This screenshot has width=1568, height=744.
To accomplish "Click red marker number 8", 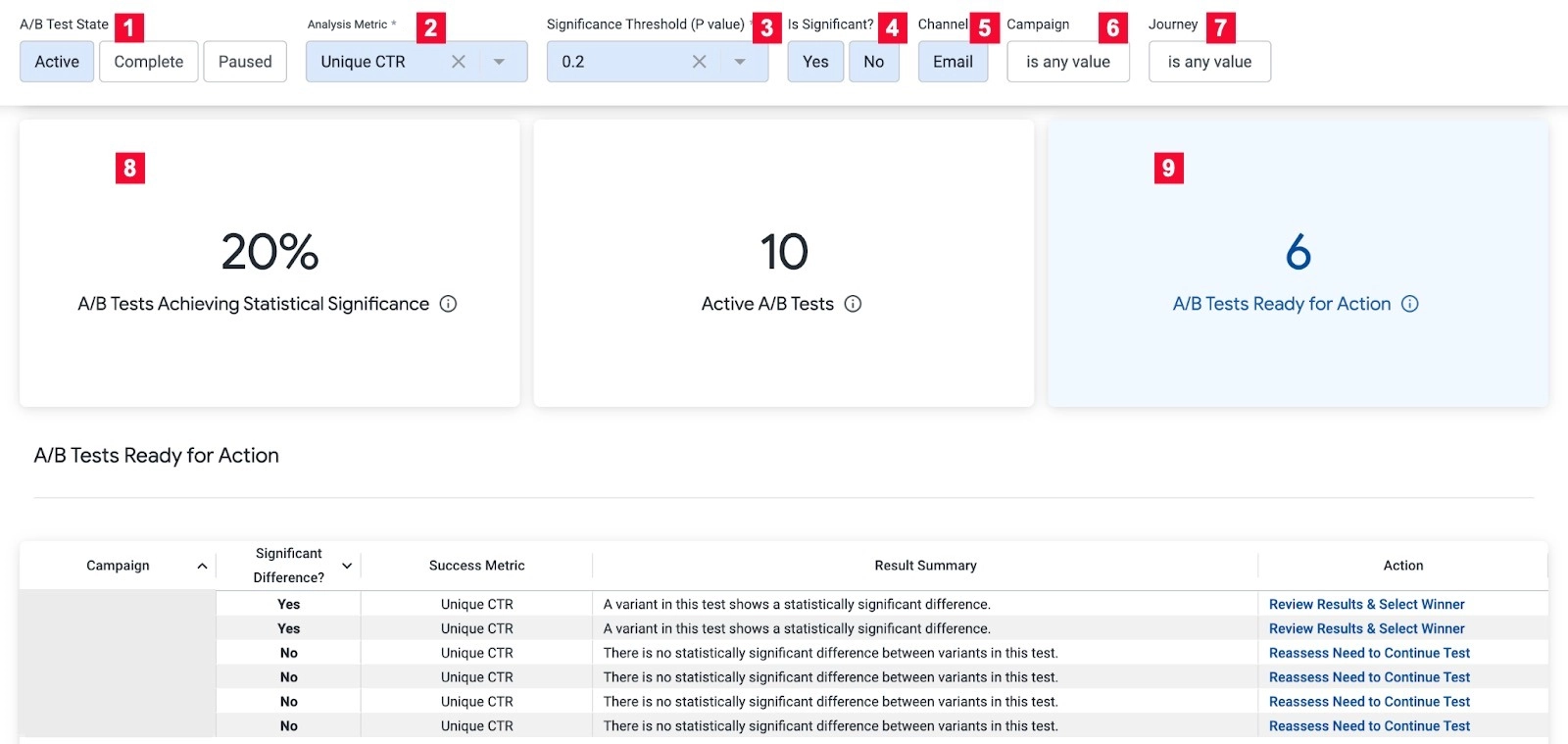I will coord(129,168).
